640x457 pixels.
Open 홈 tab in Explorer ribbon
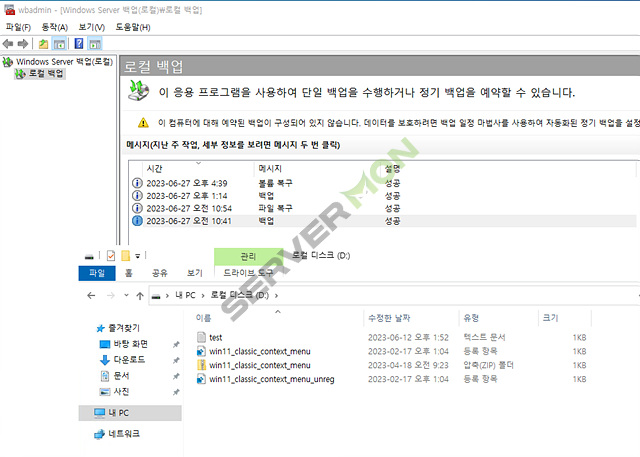tap(129, 273)
